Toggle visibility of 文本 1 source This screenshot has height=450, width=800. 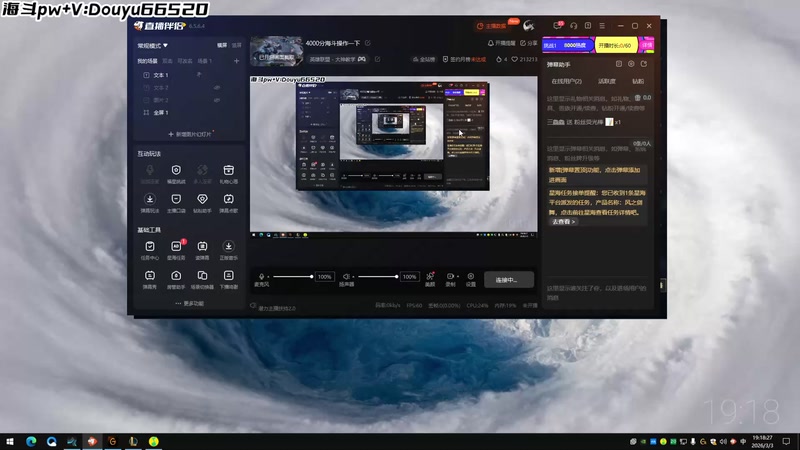[199, 74]
